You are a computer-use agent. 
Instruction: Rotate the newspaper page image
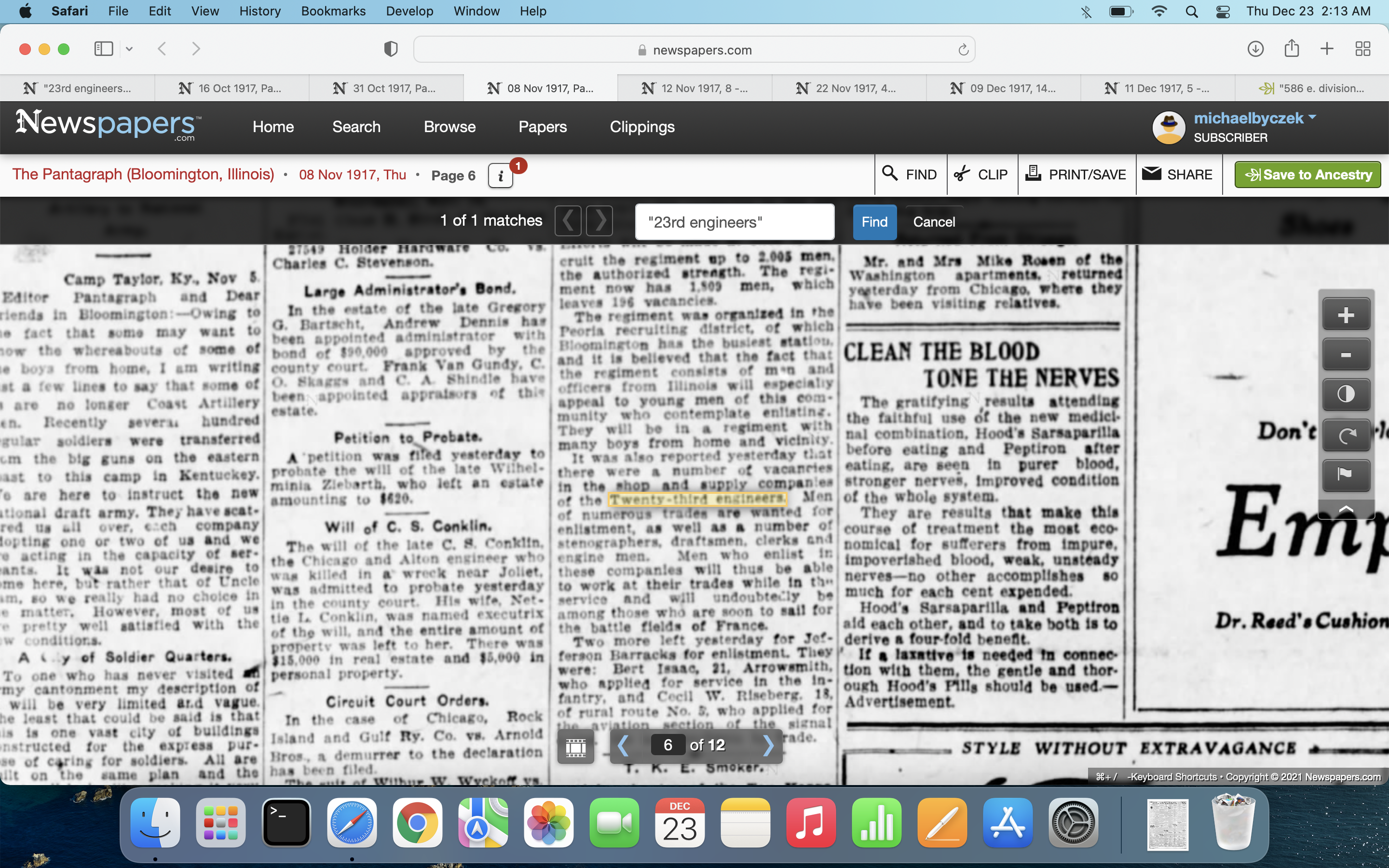click(x=1346, y=435)
